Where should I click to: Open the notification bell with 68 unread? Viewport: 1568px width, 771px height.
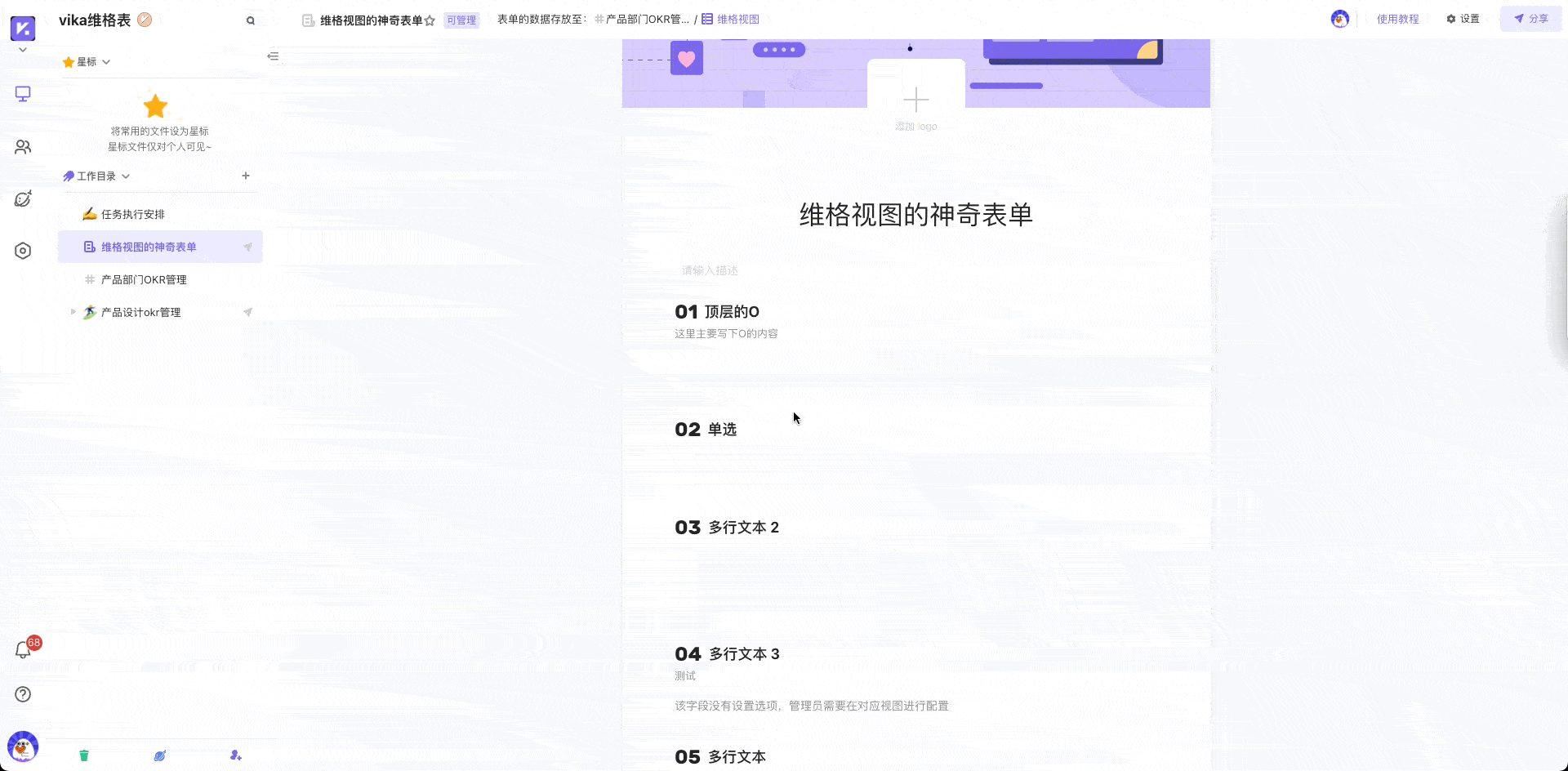coord(23,648)
